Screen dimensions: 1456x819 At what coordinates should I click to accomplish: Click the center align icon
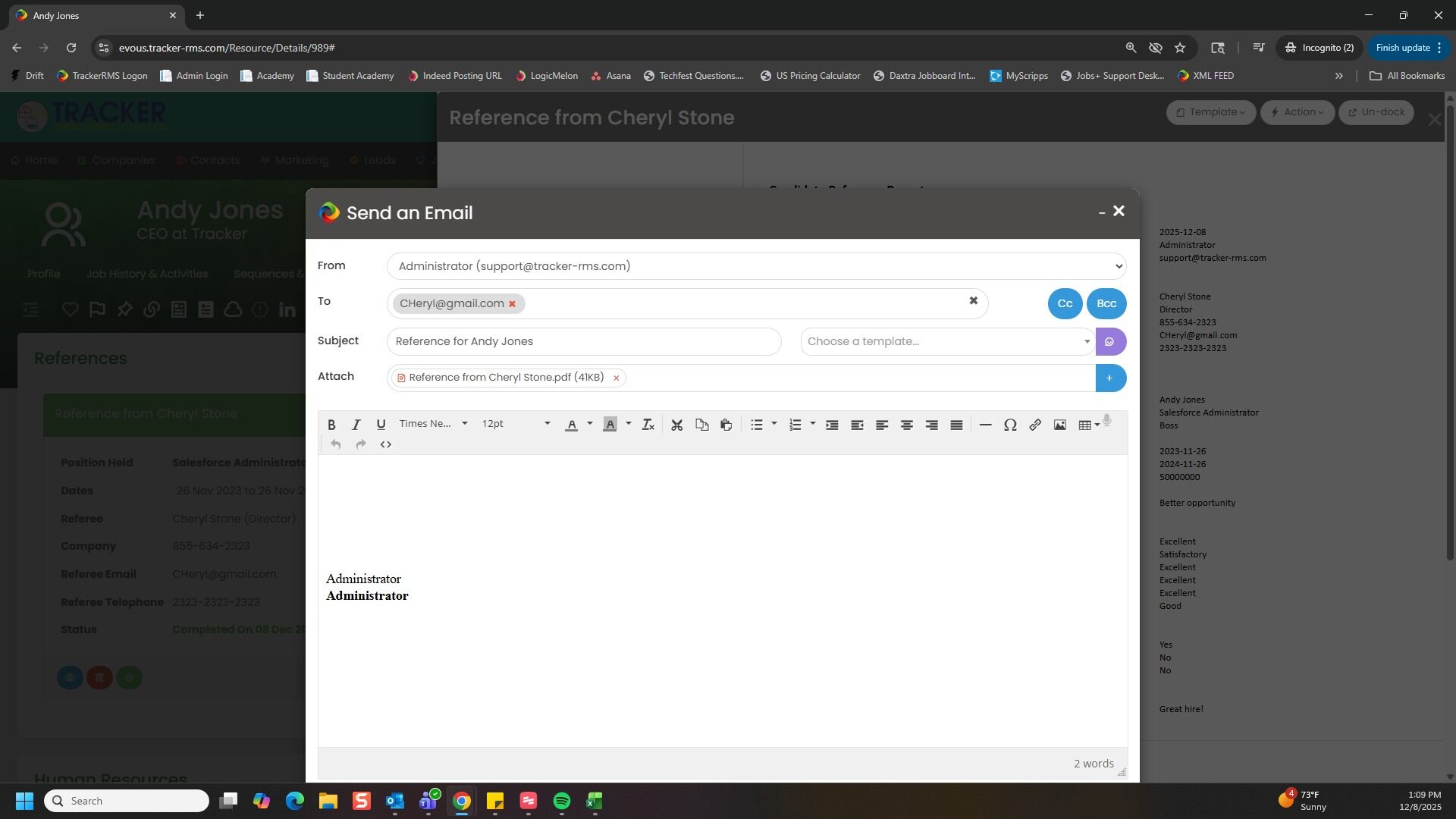point(906,425)
